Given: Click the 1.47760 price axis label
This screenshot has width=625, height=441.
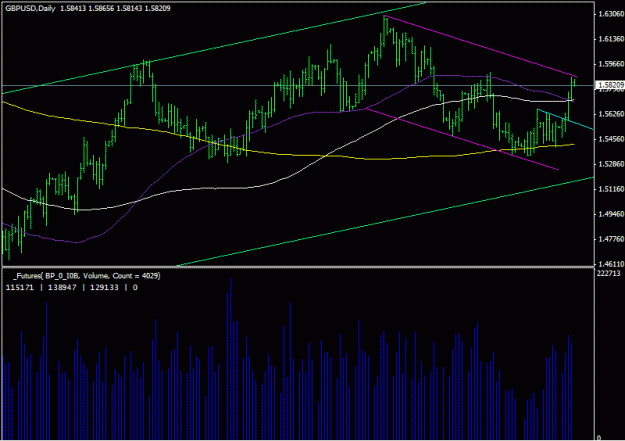Looking at the screenshot, I should 611,239.
